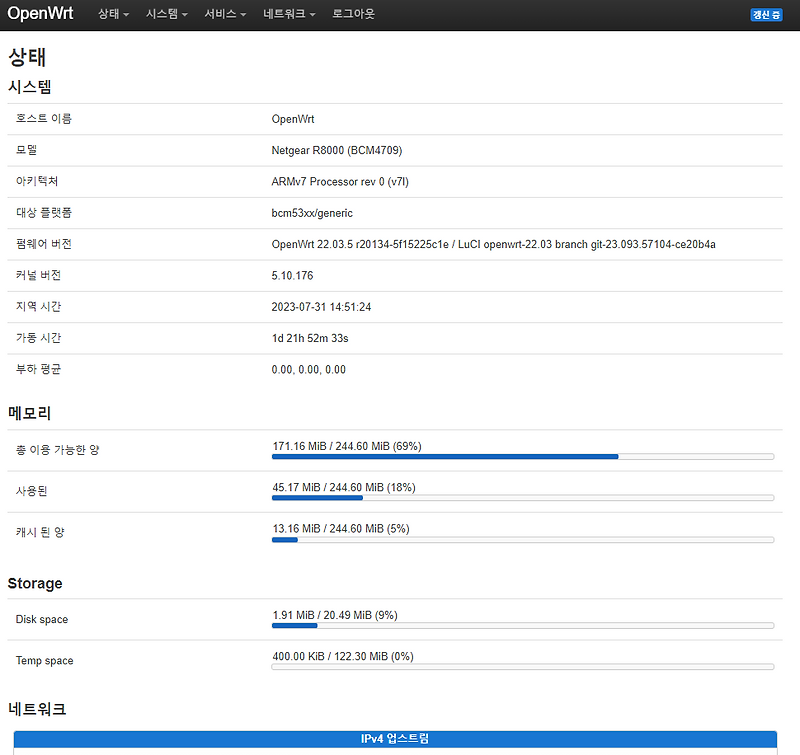Expand the 시스템 dropdown menu
Viewport: 800px width, 755px height.
click(x=166, y=15)
